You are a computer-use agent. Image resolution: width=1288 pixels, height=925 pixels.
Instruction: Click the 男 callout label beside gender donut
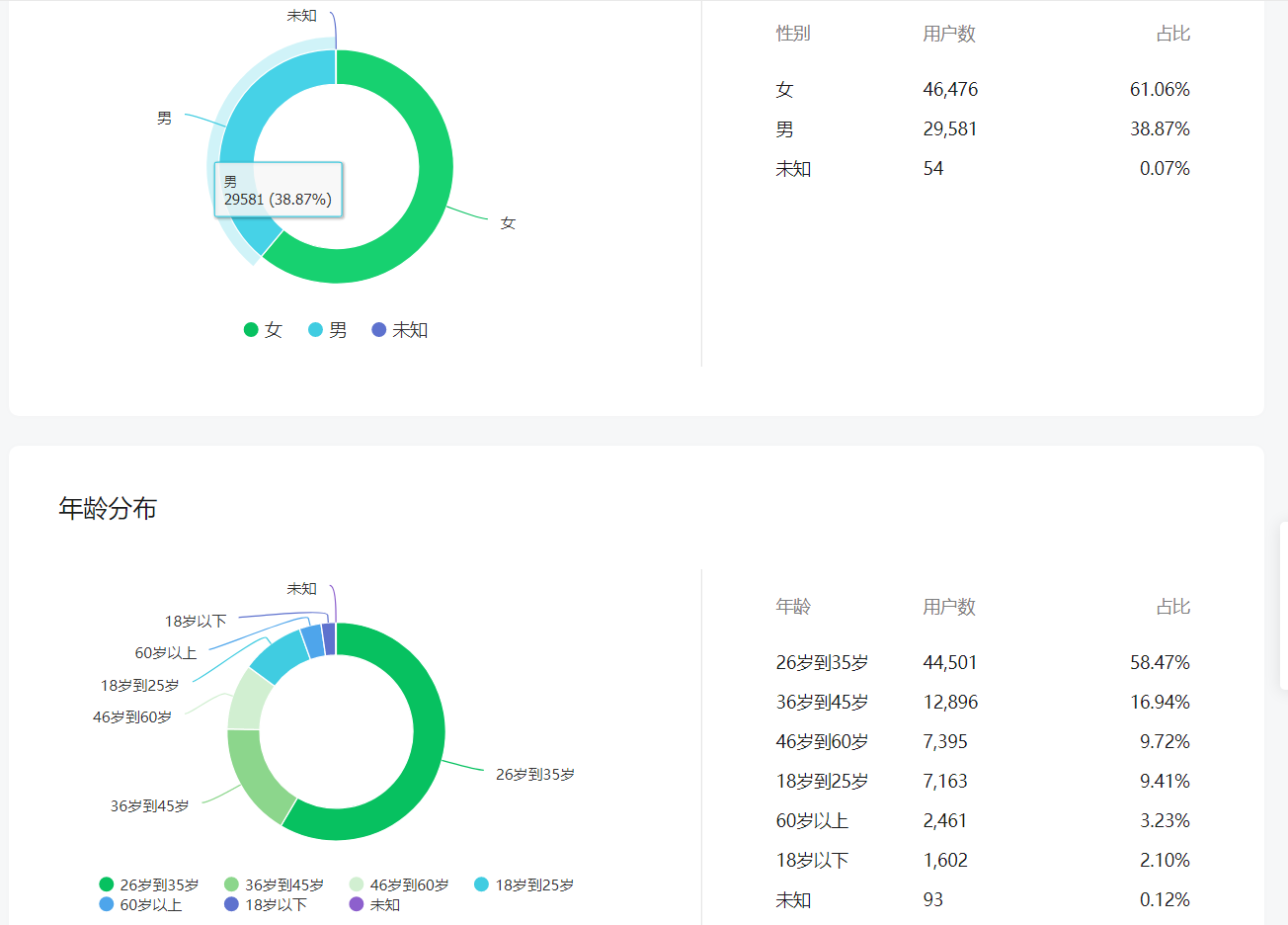pyautogui.click(x=164, y=119)
